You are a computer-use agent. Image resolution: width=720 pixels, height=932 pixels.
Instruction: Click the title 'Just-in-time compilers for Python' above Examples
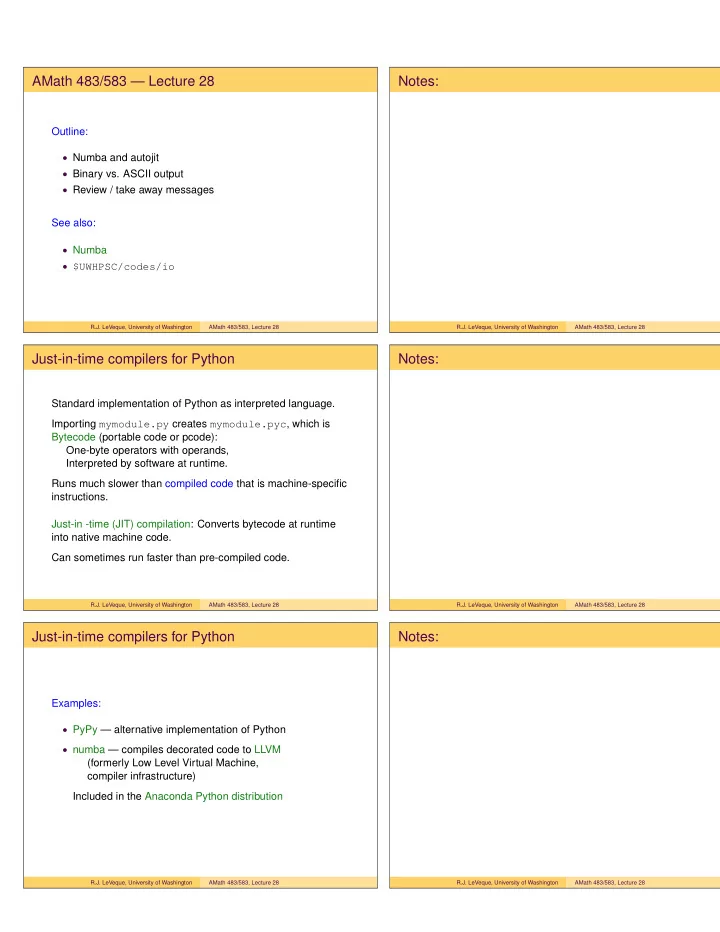133,637
